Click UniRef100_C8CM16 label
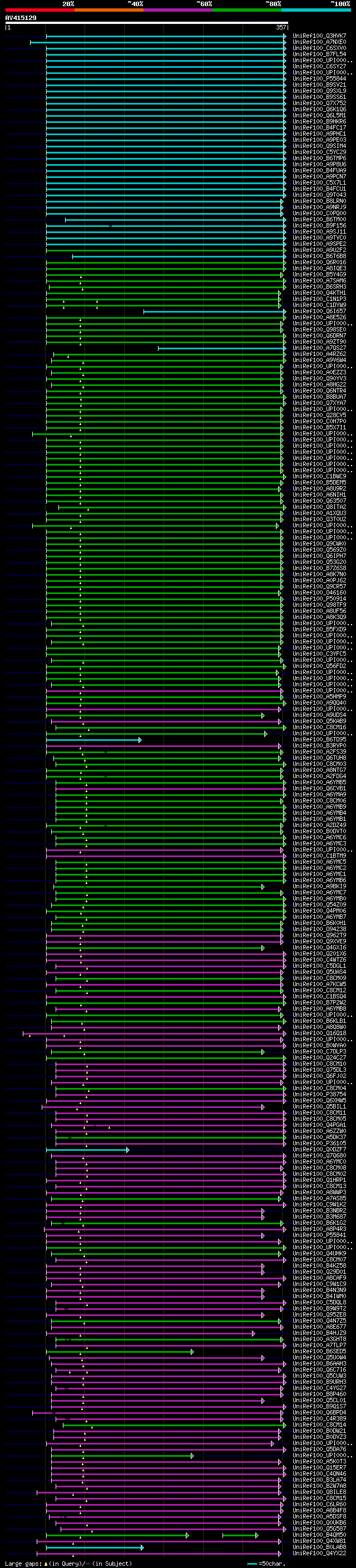Image resolution: width=356 pixels, height=1568 pixels. tap(319, 728)
